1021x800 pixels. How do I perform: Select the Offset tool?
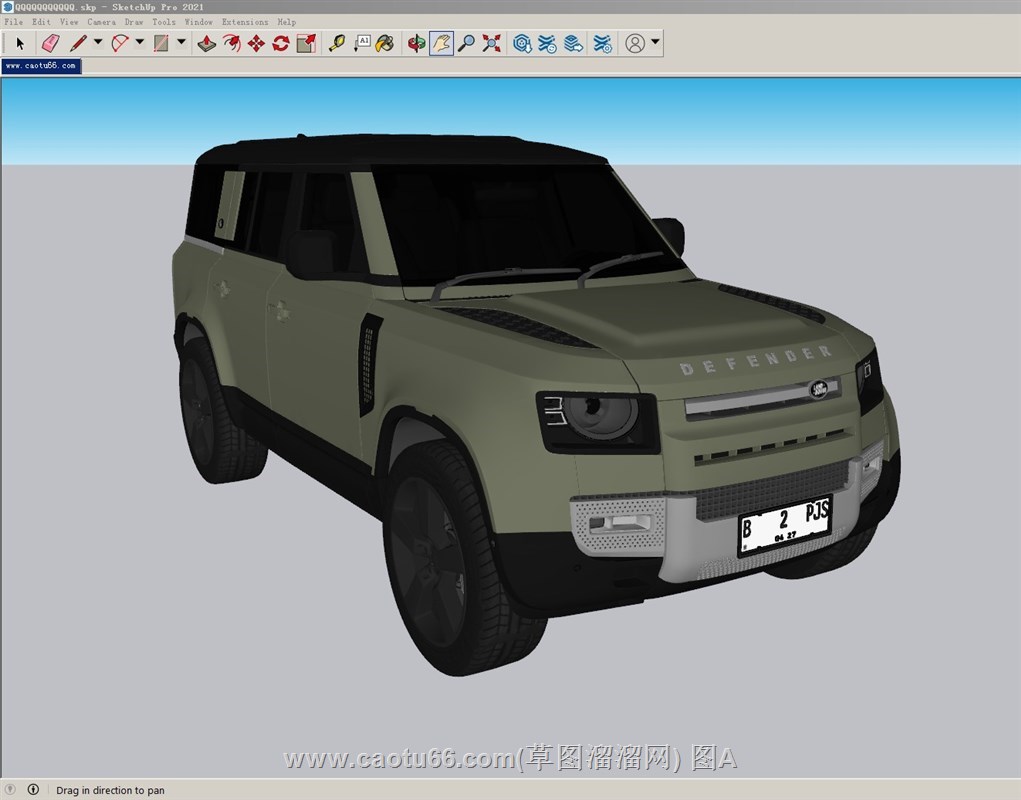232,44
